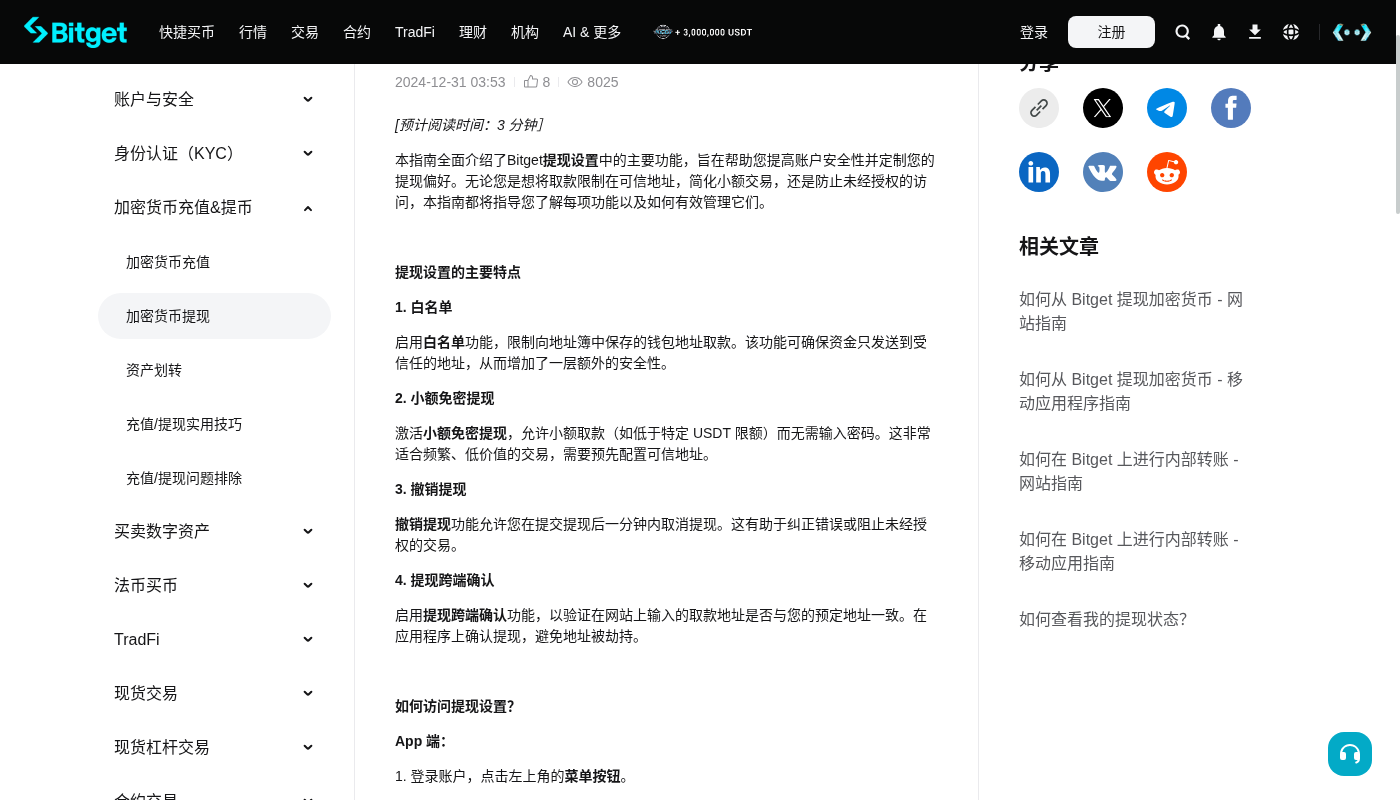Image resolution: width=1400 pixels, height=800 pixels.
Task: Click the download app icon
Action: click(x=1255, y=32)
